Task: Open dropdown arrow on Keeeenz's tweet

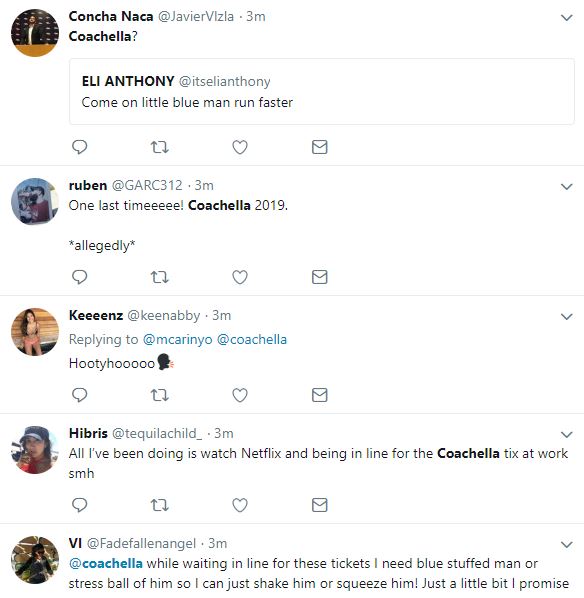Action: click(x=567, y=317)
